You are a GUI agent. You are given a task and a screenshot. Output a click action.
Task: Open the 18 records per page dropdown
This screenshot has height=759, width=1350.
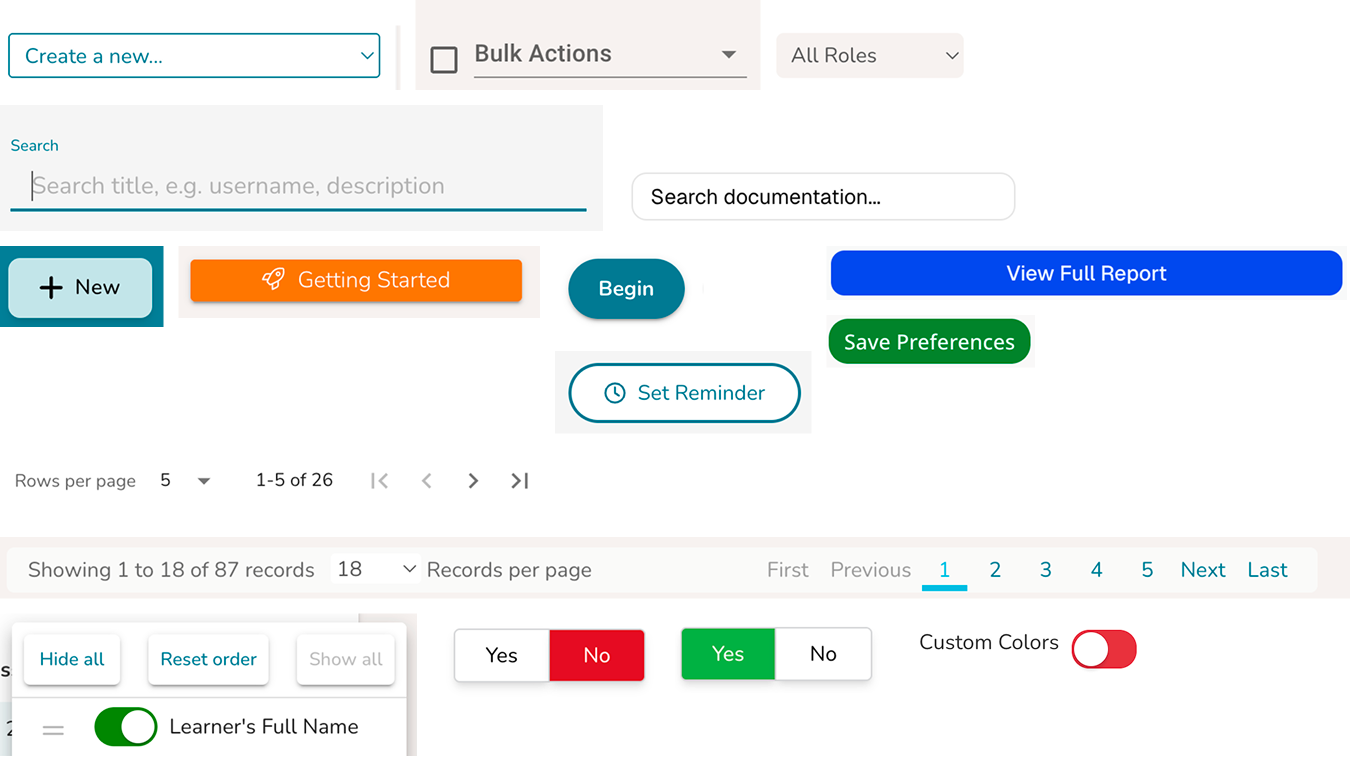(x=374, y=568)
